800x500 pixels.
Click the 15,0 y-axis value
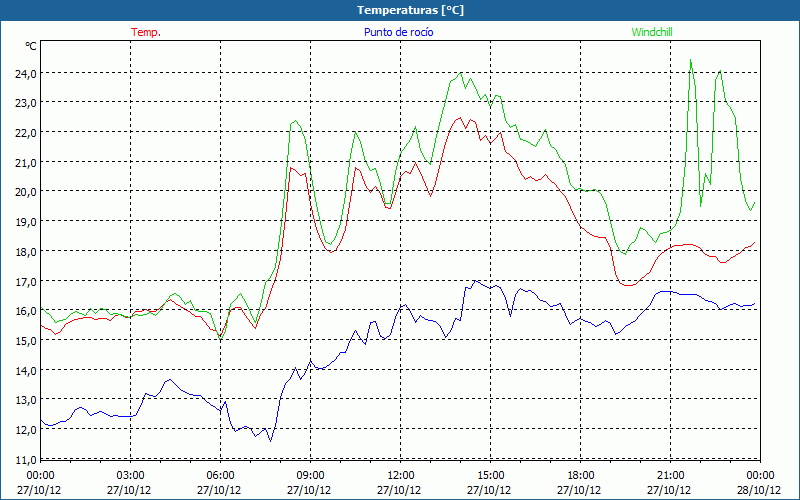26,340
